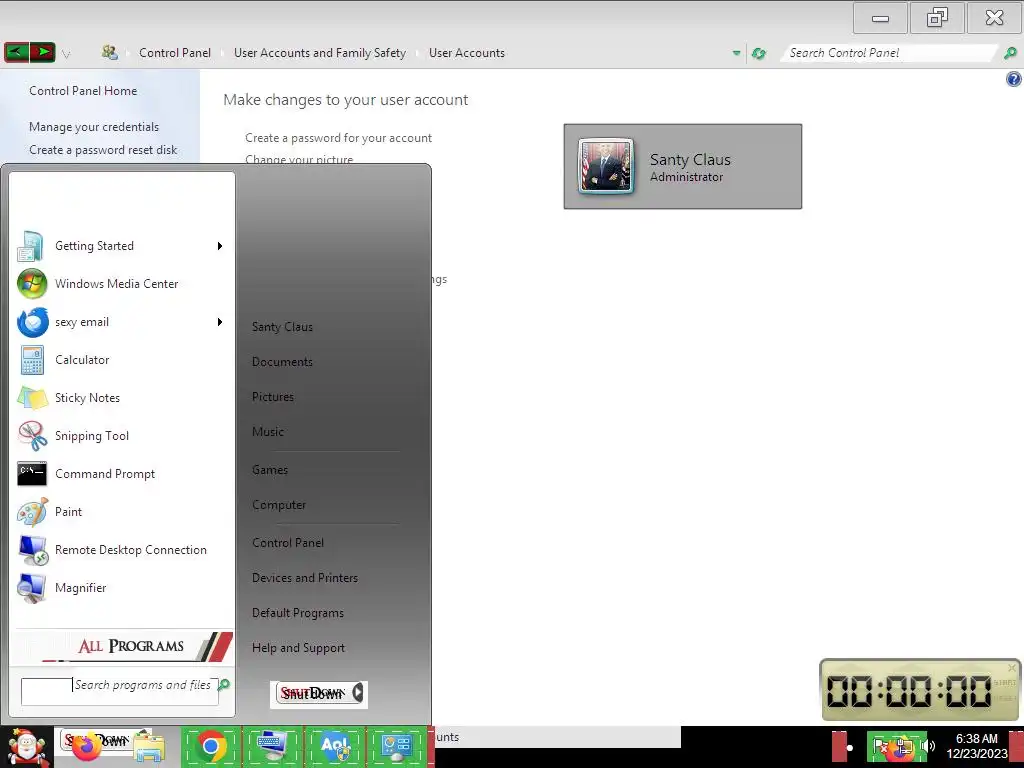Click the user accounts breadcrumb icon
The image size is (1024, 768).
pyautogui.click(x=110, y=52)
